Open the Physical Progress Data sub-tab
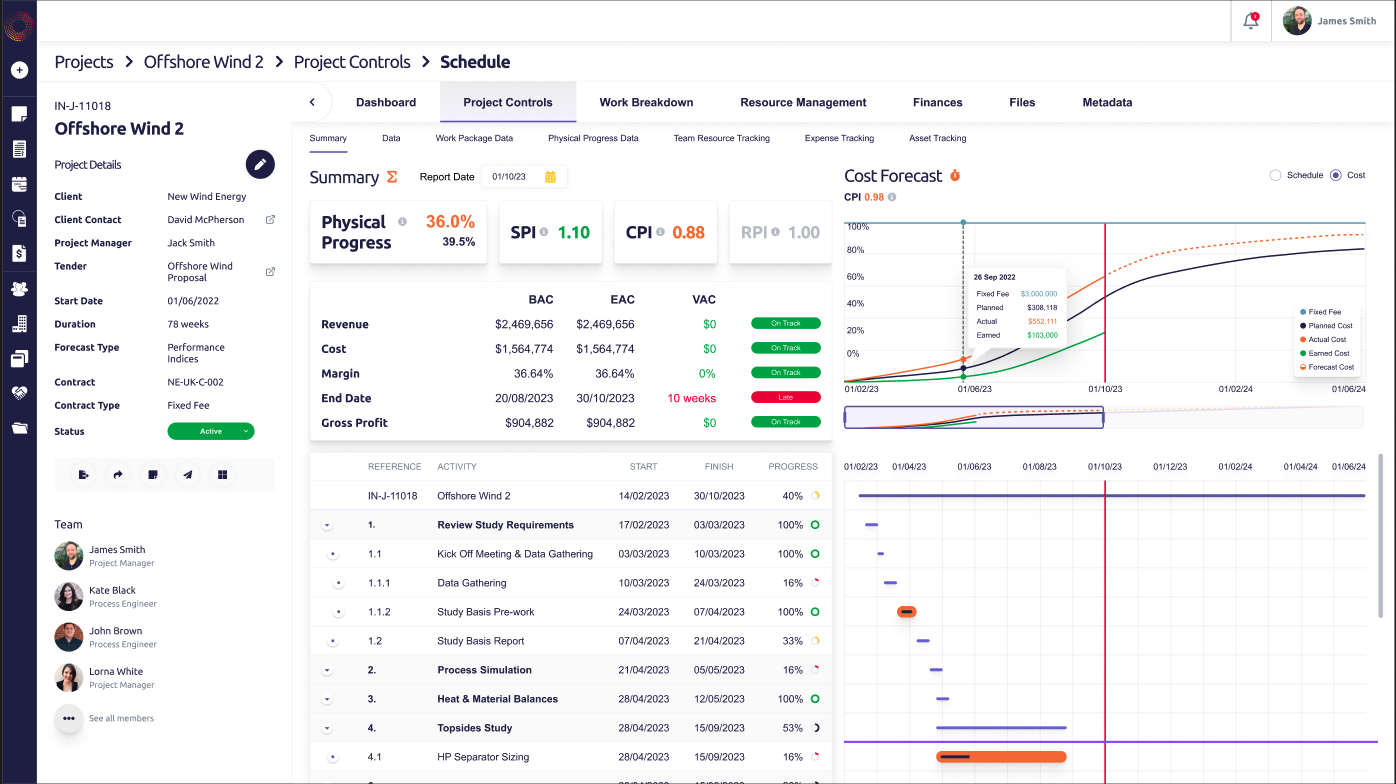The image size is (1396, 784). [593, 138]
